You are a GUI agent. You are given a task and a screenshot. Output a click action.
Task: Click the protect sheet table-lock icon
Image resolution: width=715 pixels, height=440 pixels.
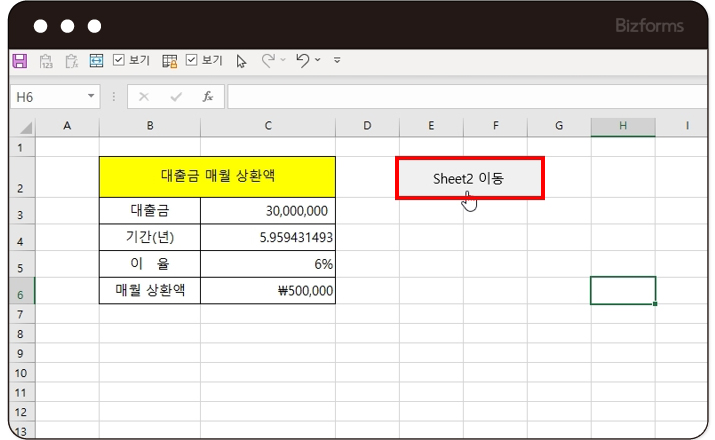click(170, 61)
